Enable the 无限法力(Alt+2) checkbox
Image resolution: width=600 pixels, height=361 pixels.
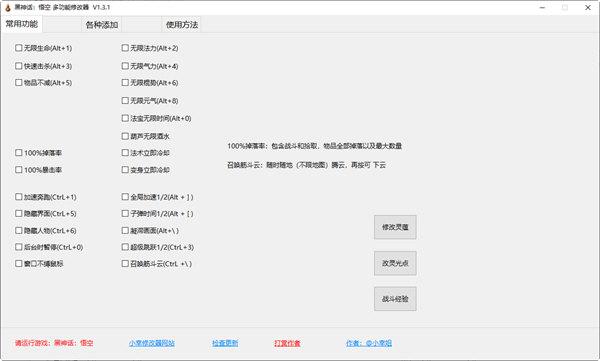125,48
